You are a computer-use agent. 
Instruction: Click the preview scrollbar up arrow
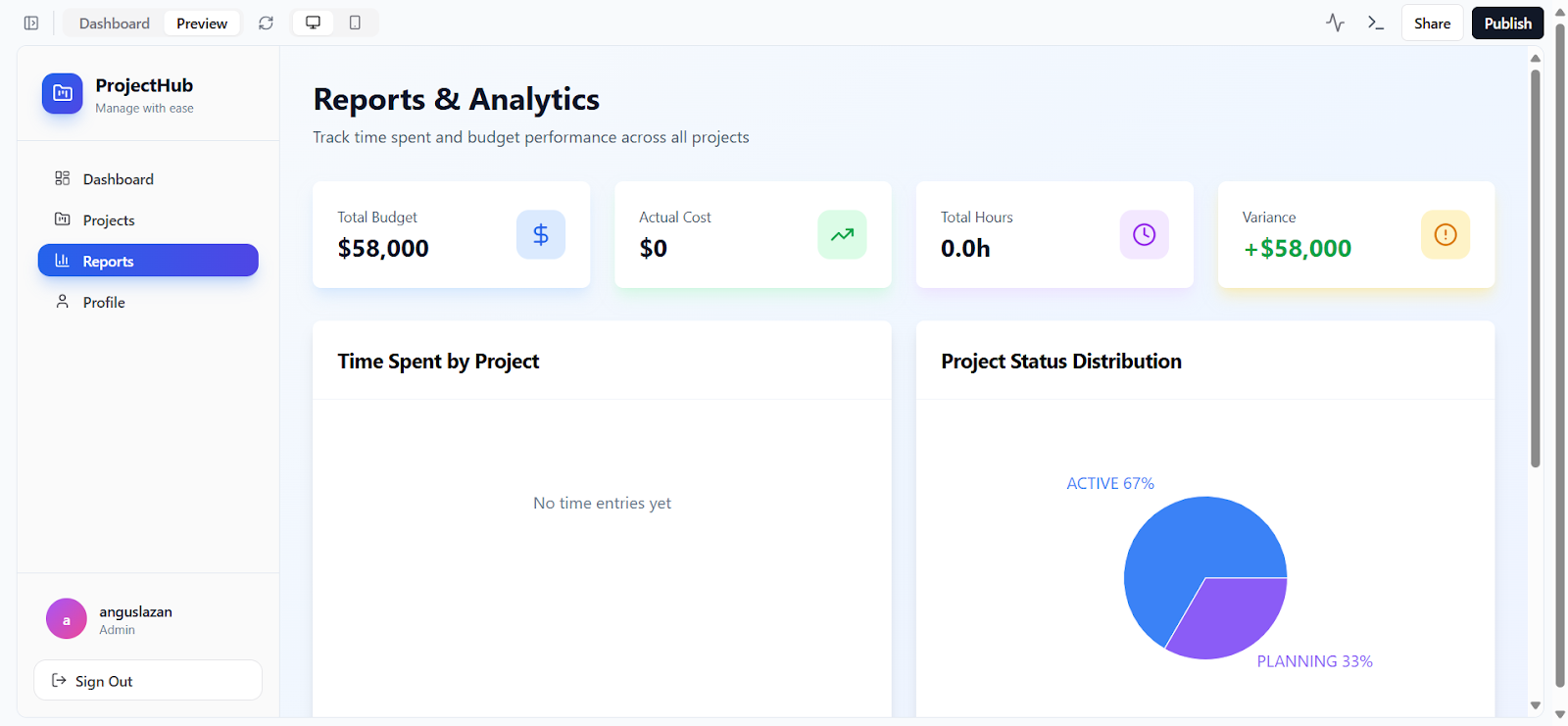click(x=1536, y=58)
